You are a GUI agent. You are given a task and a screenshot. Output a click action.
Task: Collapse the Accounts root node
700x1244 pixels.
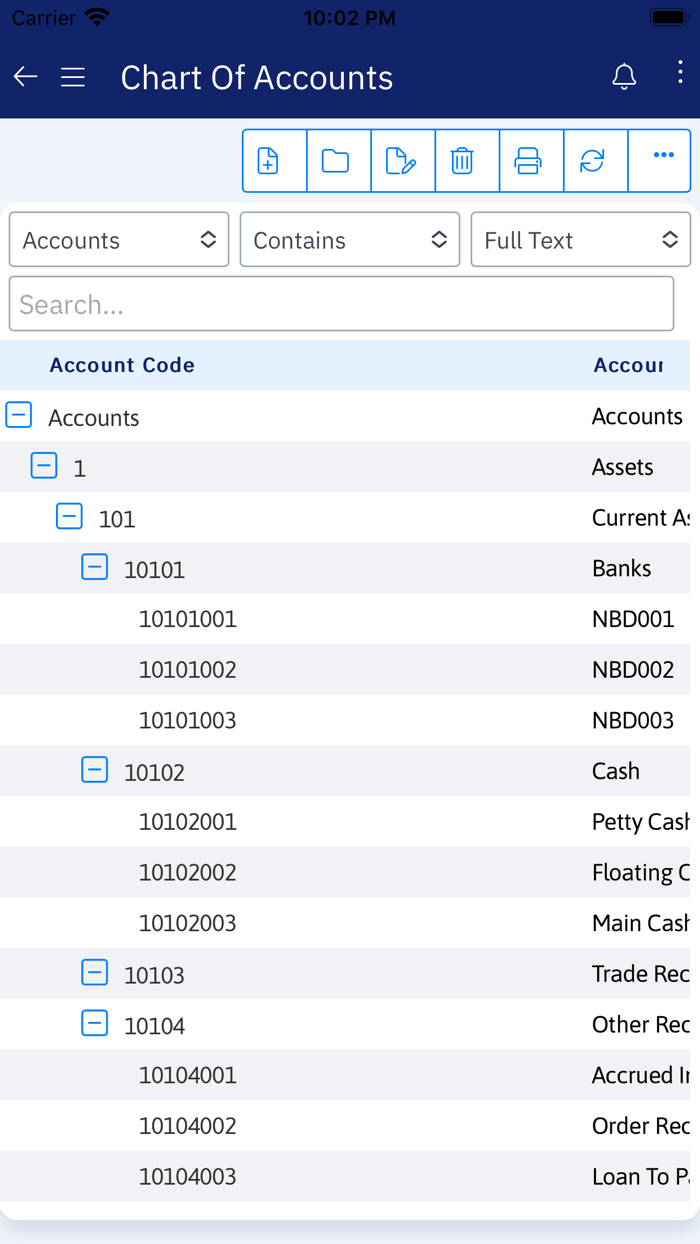point(19,414)
